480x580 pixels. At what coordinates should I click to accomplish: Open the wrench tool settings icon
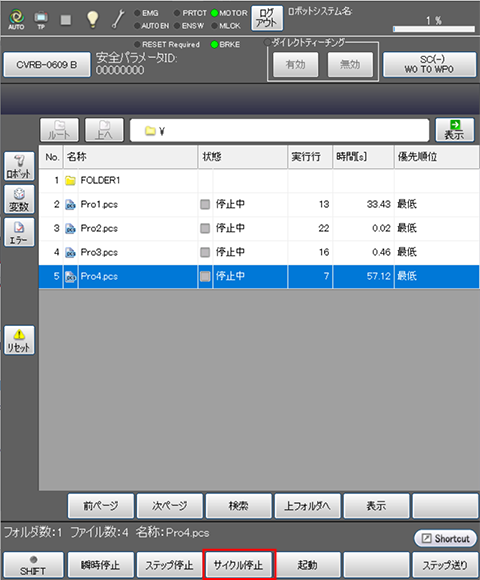(x=118, y=19)
